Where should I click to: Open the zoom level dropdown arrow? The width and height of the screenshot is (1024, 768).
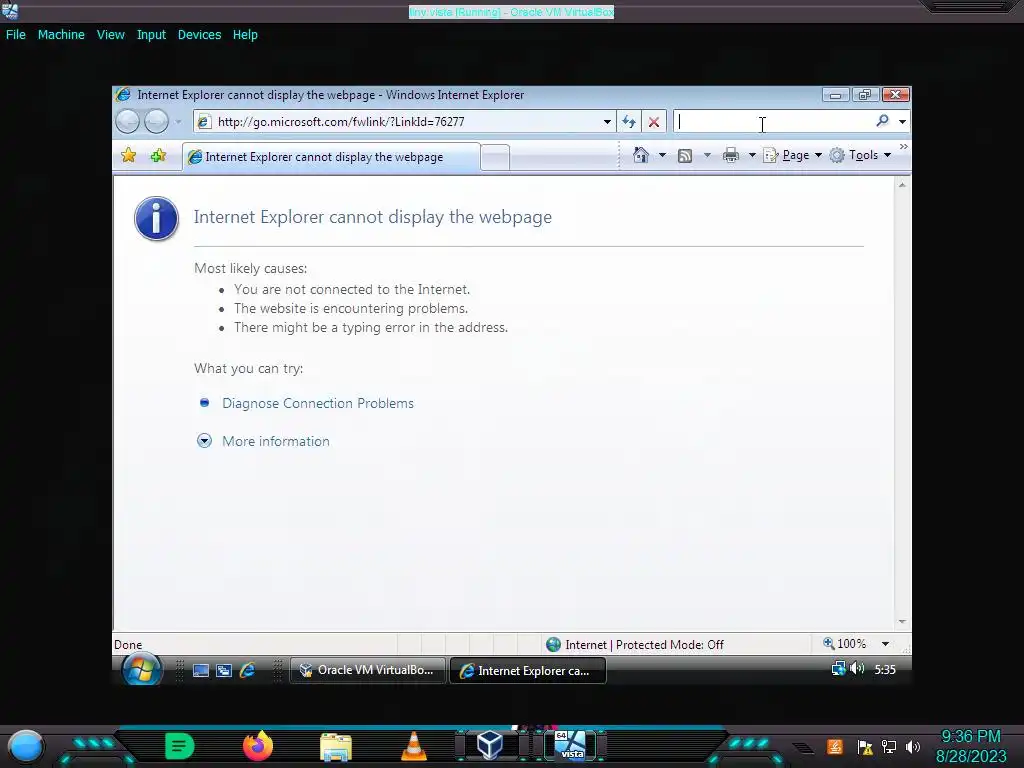[885, 644]
